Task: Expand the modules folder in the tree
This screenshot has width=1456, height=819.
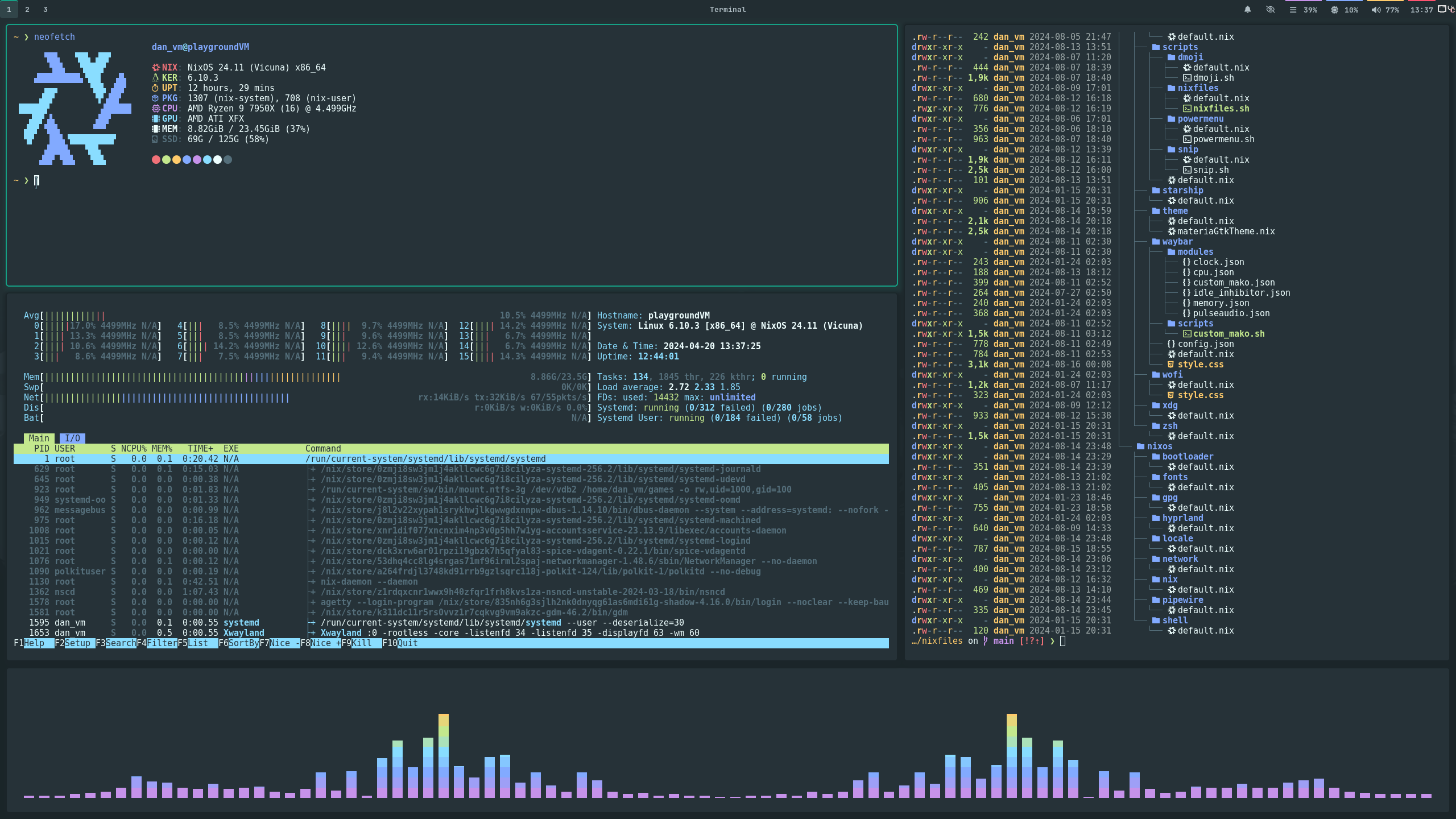Action: [x=1190, y=251]
